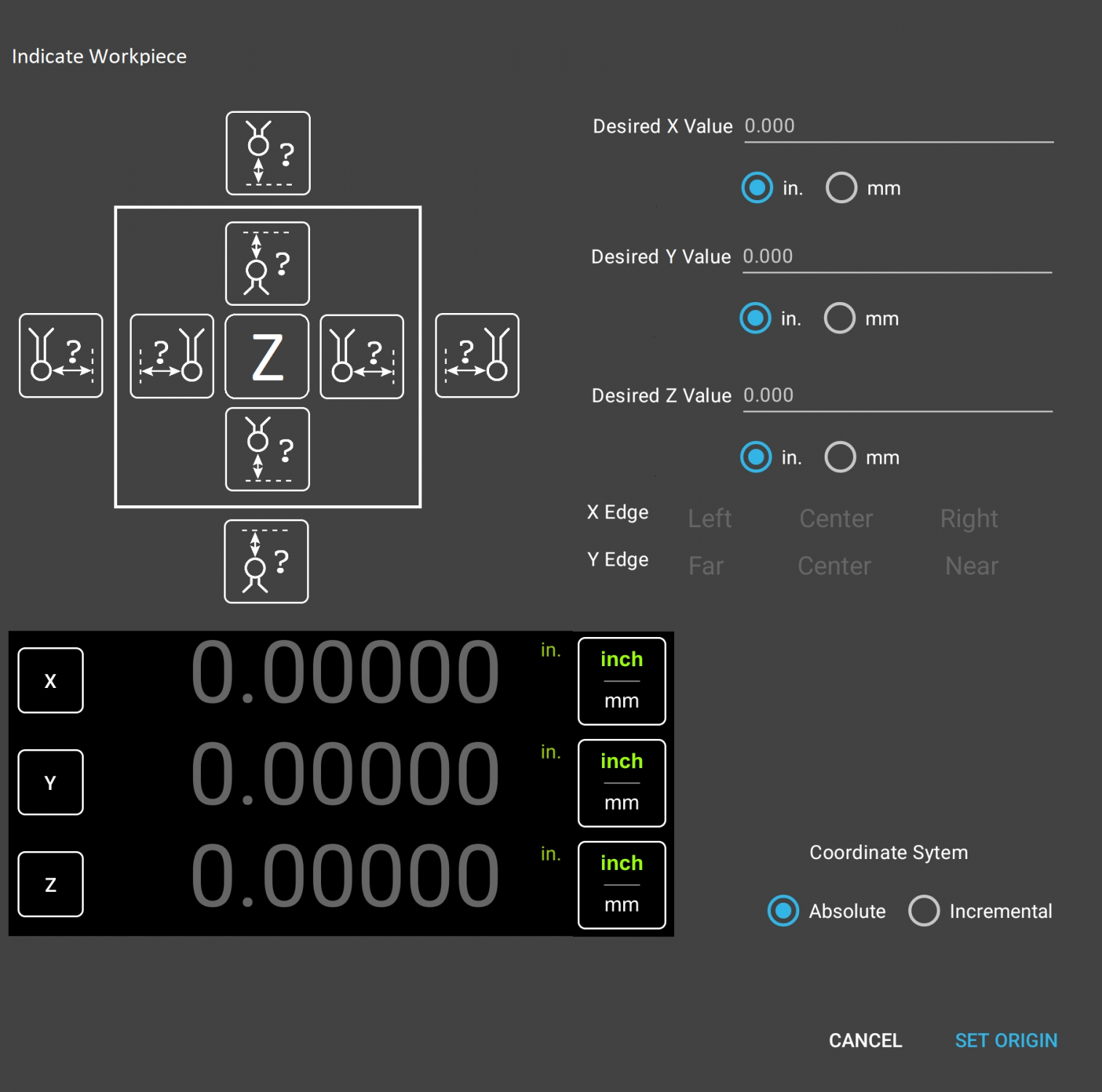
Task: Click the CANCEL button
Action: [x=865, y=1040]
